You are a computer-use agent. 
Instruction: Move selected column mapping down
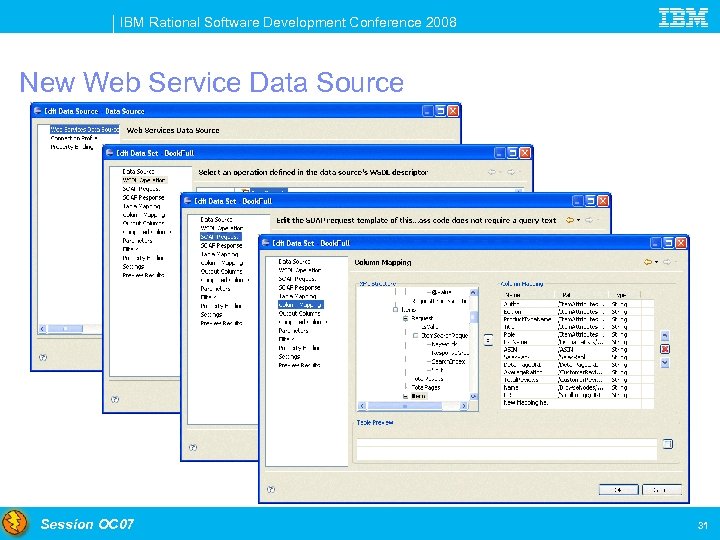click(x=664, y=363)
